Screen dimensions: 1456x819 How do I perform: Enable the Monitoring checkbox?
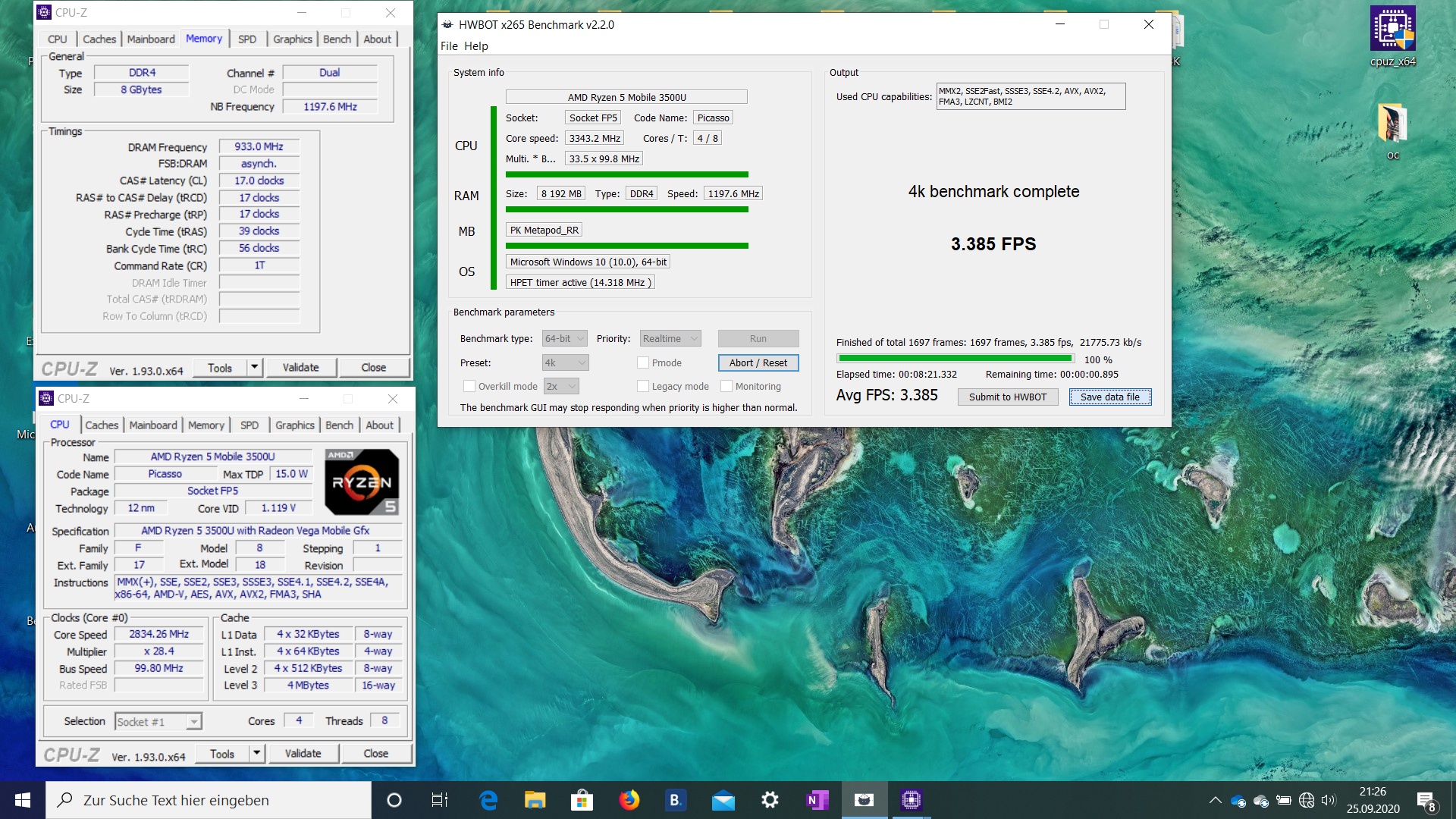pos(726,386)
